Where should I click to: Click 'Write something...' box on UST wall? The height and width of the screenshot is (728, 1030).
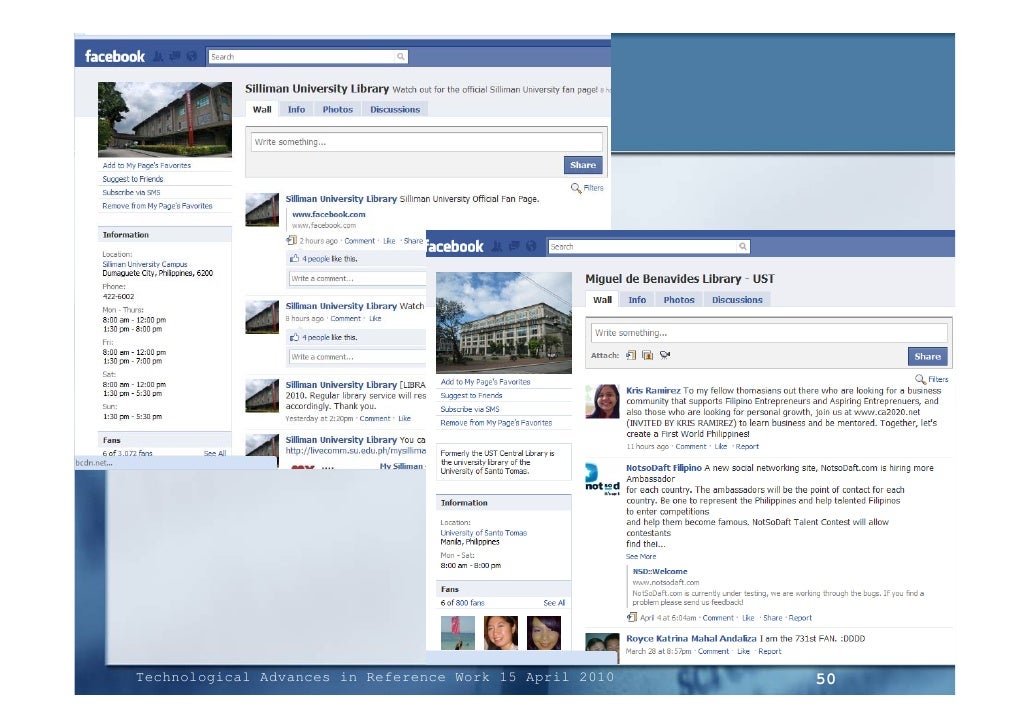click(x=769, y=332)
